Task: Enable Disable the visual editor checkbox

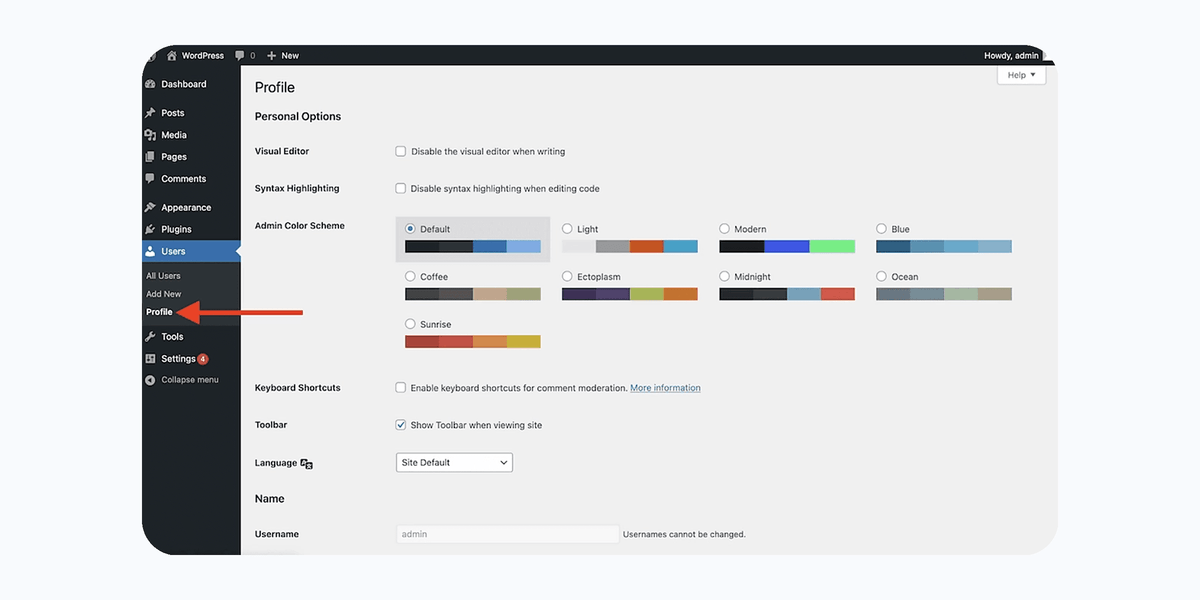Action: [401, 152]
